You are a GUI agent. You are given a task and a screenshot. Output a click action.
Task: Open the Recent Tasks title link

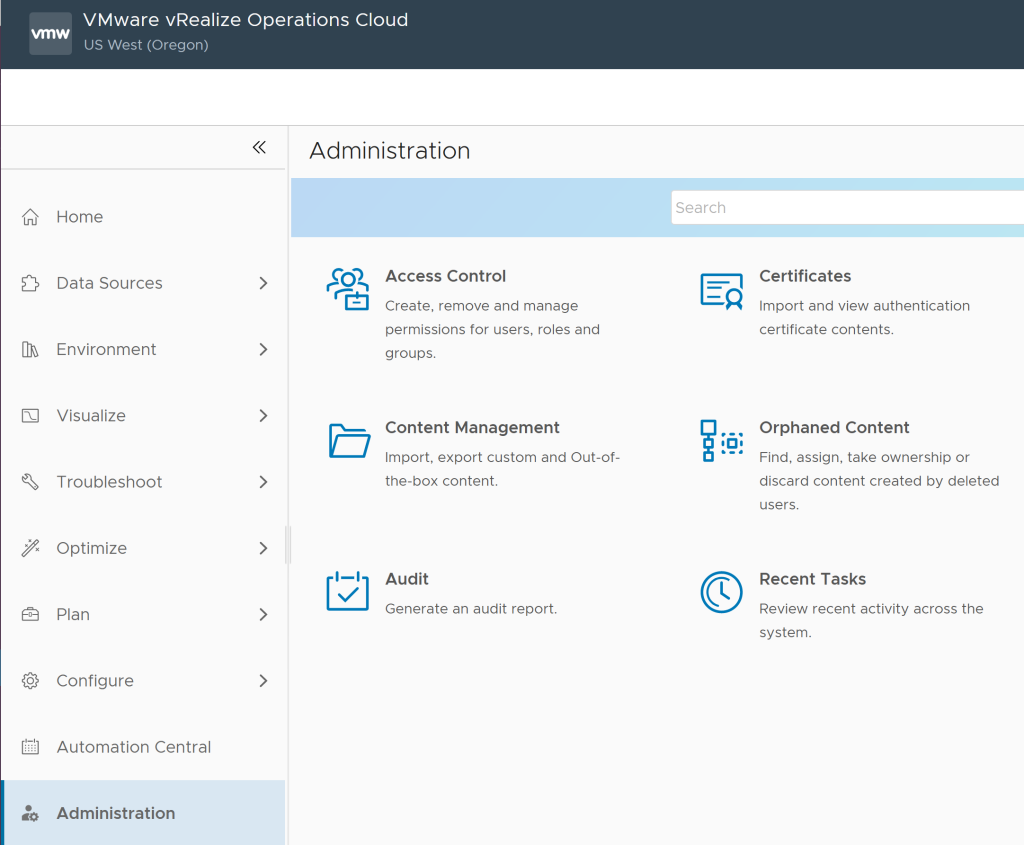[812, 579]
